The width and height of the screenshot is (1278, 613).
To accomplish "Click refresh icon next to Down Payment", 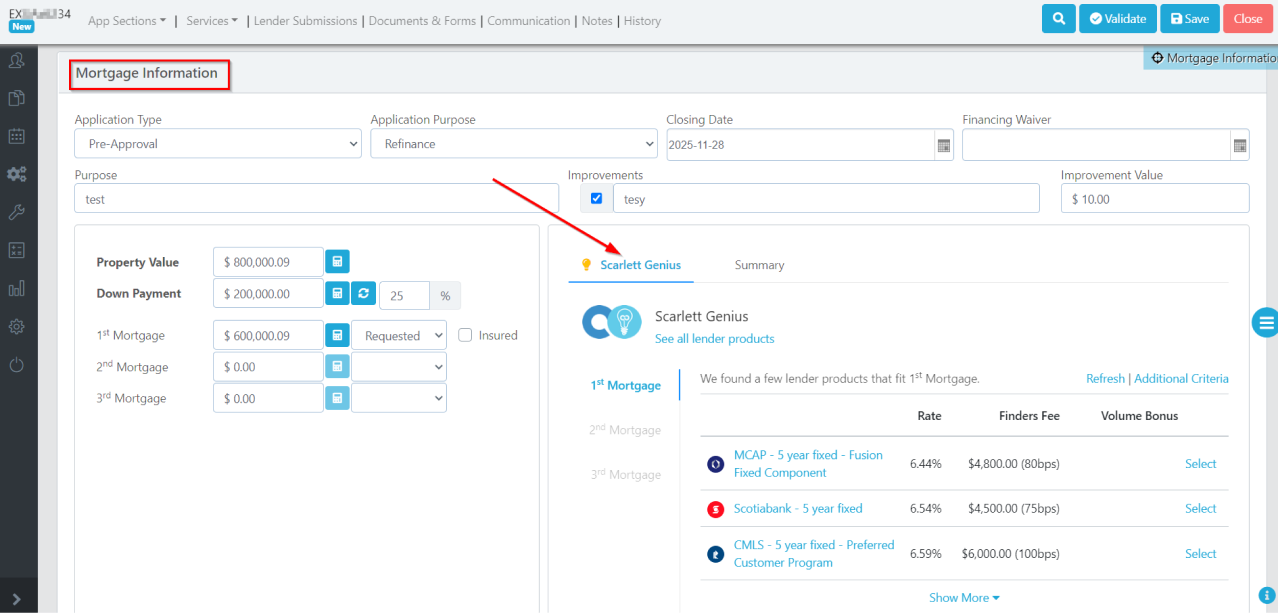I will click(x=364, y=294).
